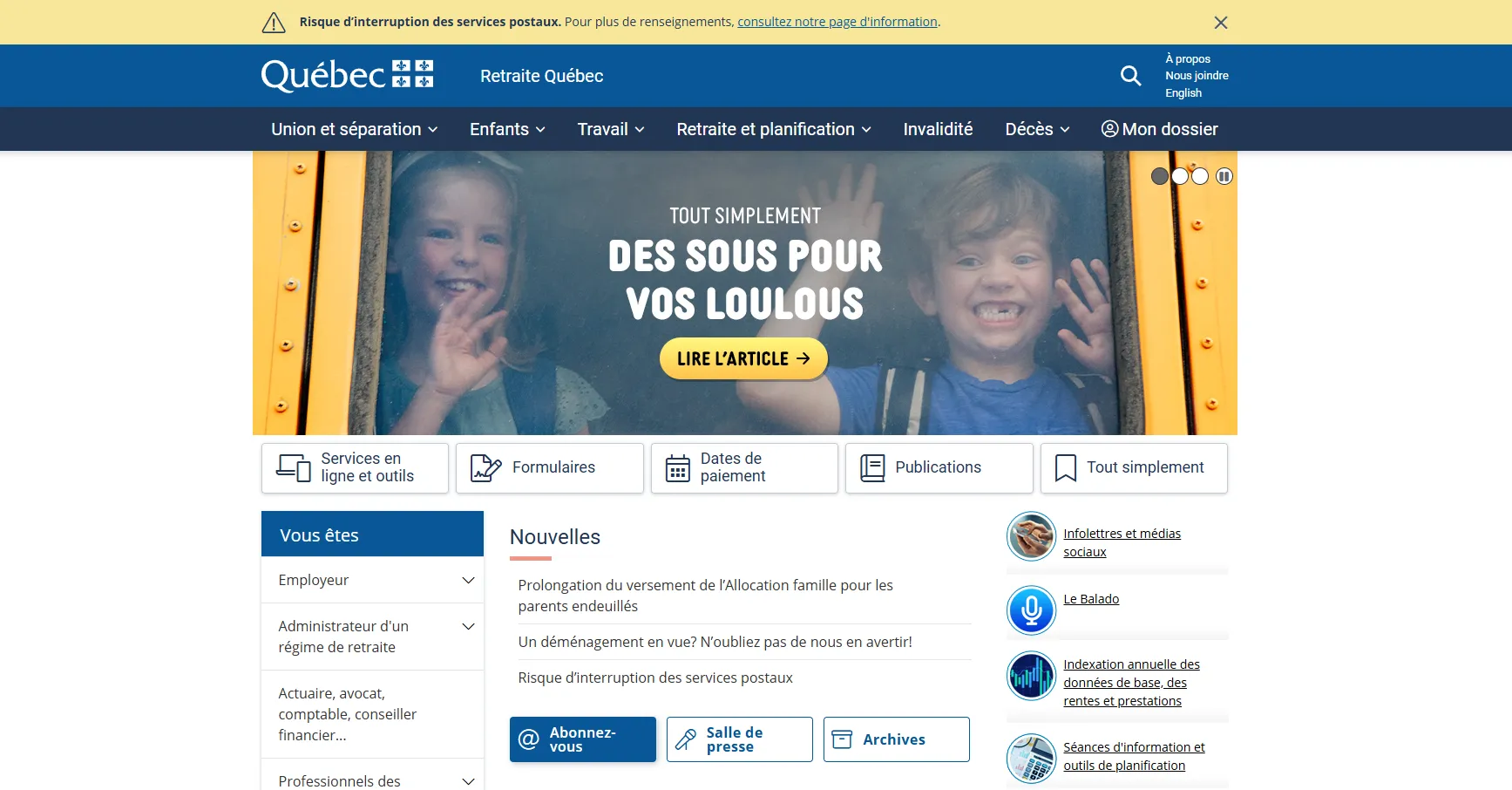Click Le Balado microphone icon

click(1031, 610)
